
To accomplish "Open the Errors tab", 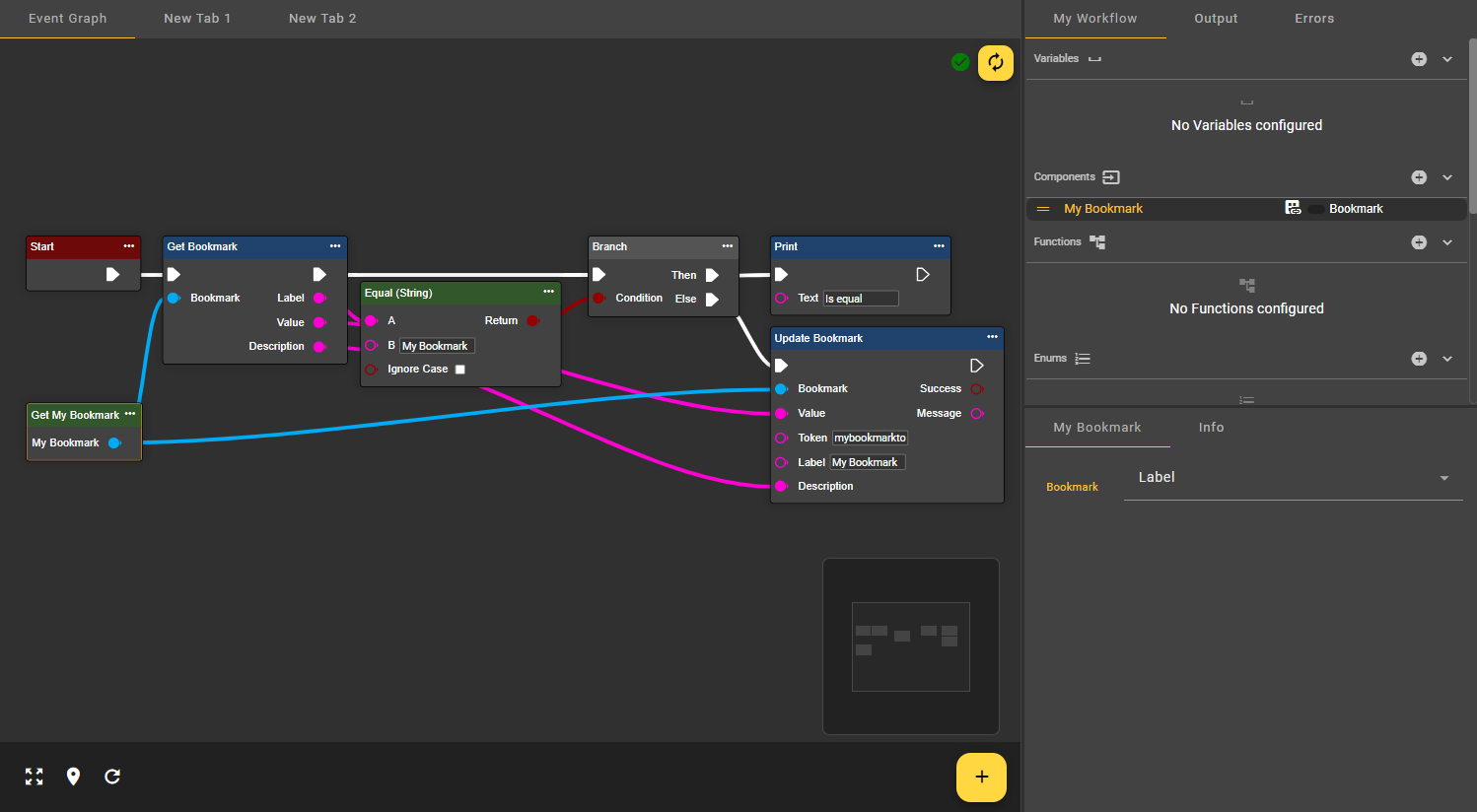I will pyautogui.click(x=1314, y=19).
